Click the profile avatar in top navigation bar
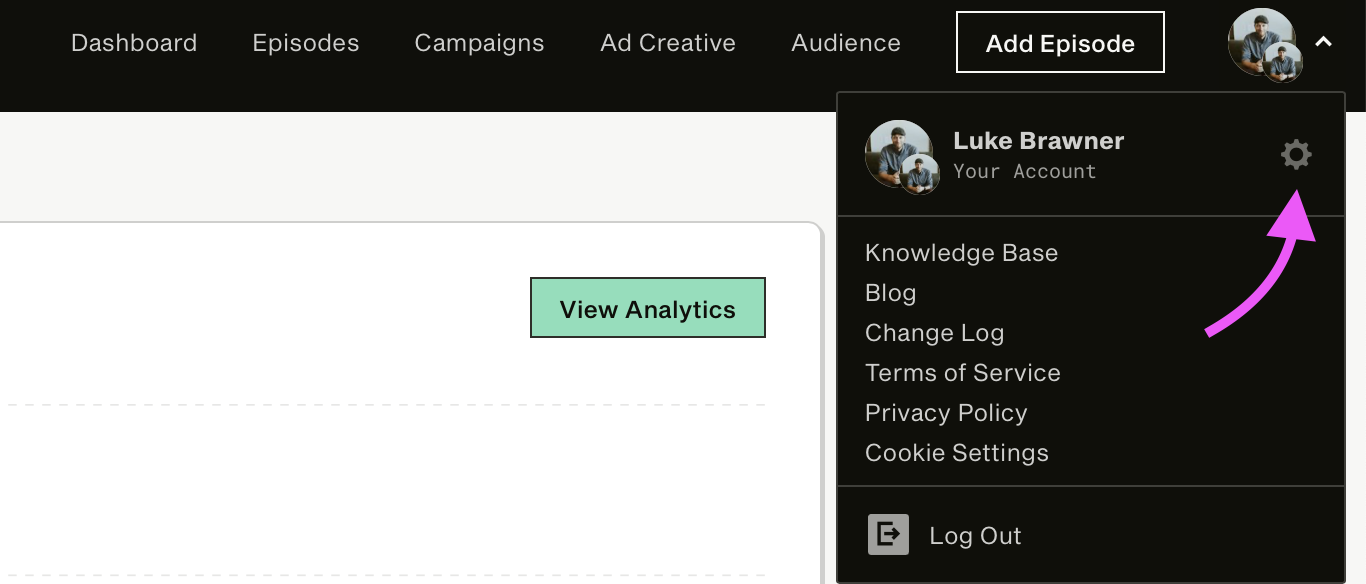 tap(1264, 44)
